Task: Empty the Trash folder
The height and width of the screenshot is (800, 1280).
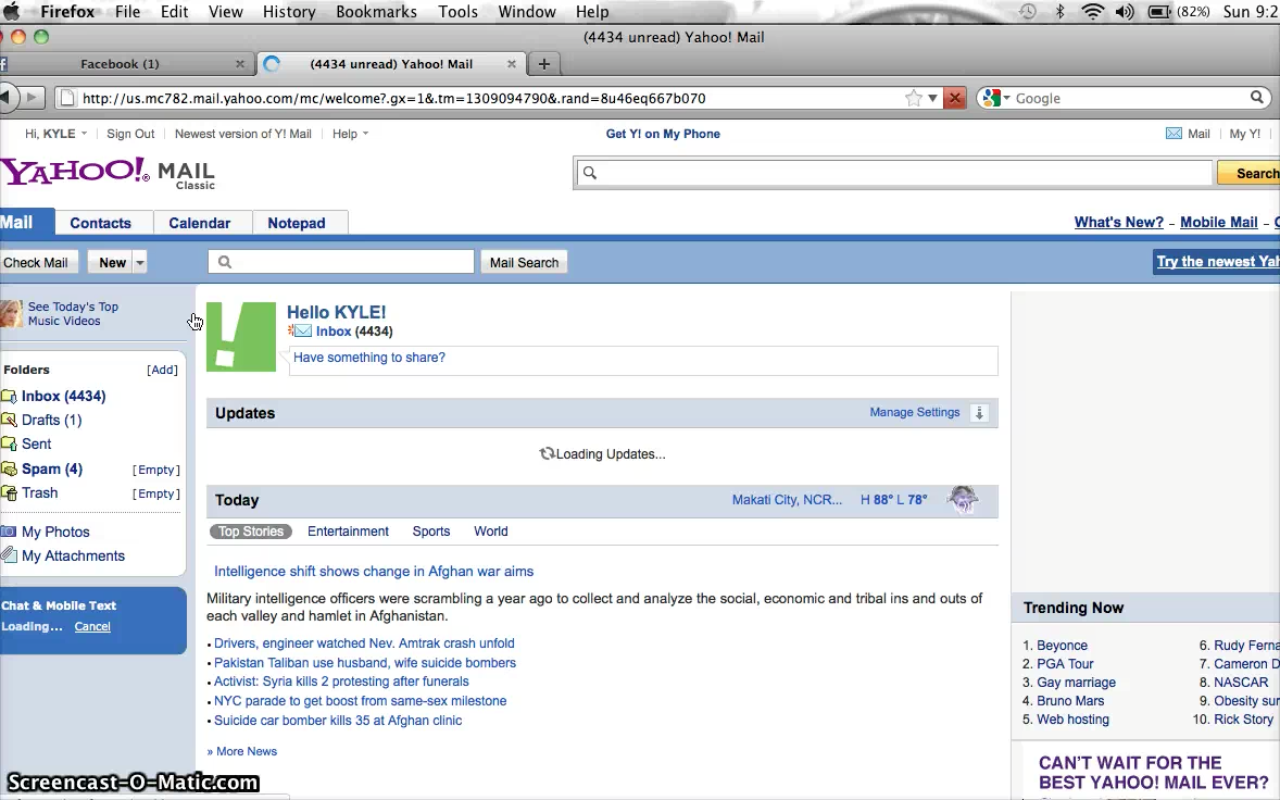Action: [x=156, y=494]
